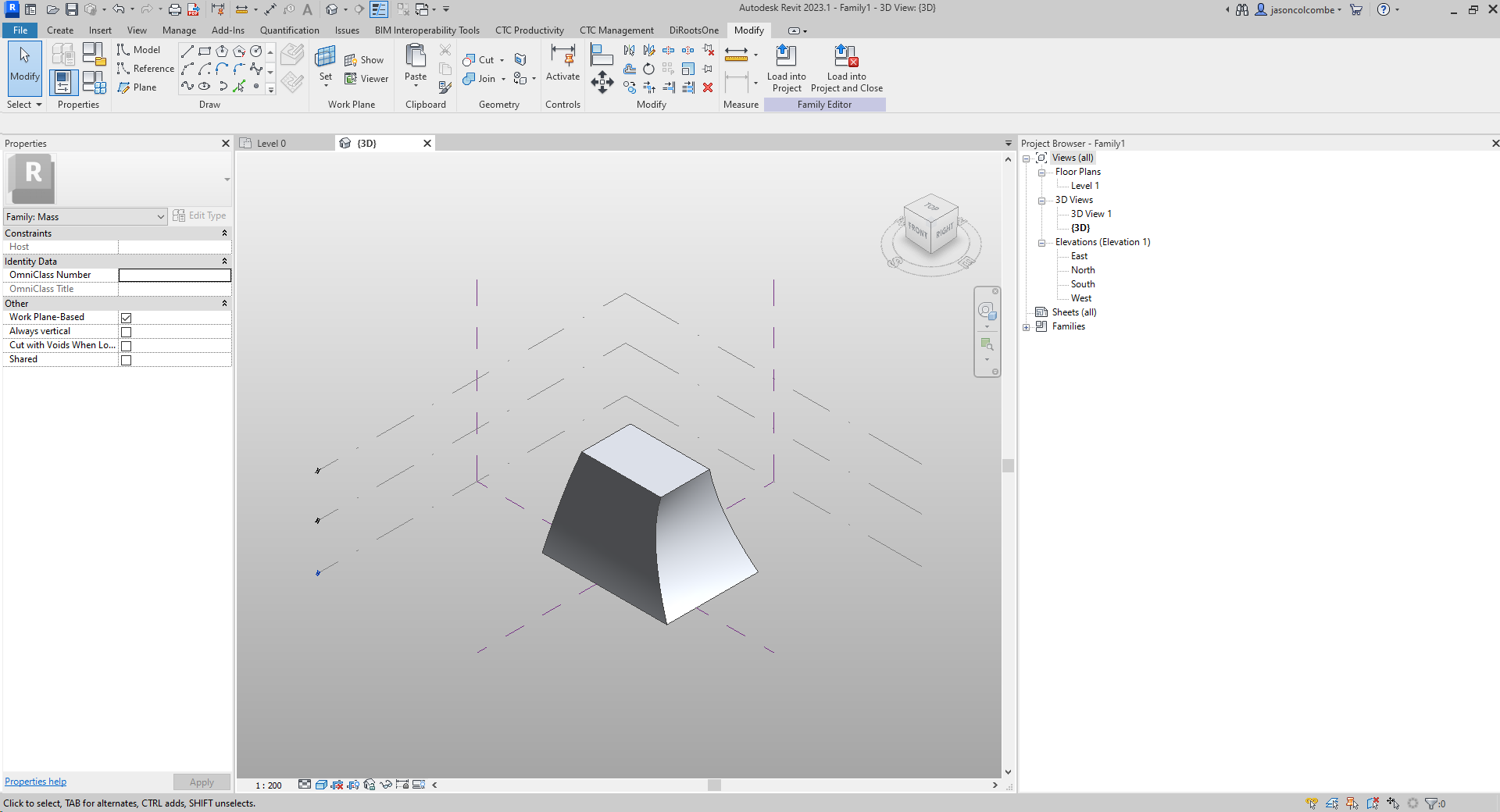Uncheck Work Plane-Based property

[126, 317]
